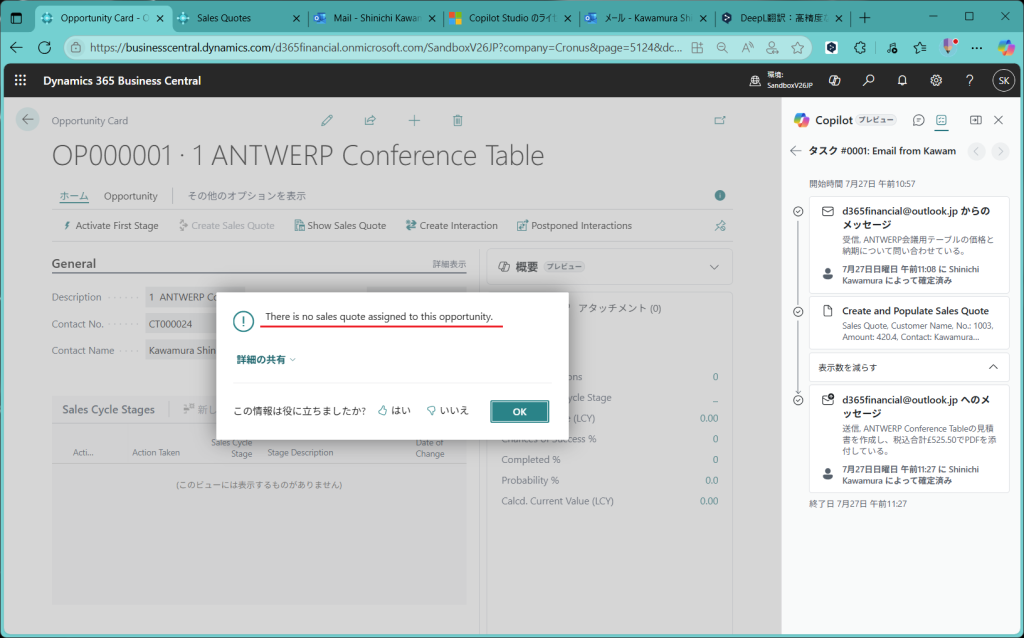This screenshot has height=638, width=1024.
Task: Click the Copilot panel dock icon
Action: tap(976, 120)
